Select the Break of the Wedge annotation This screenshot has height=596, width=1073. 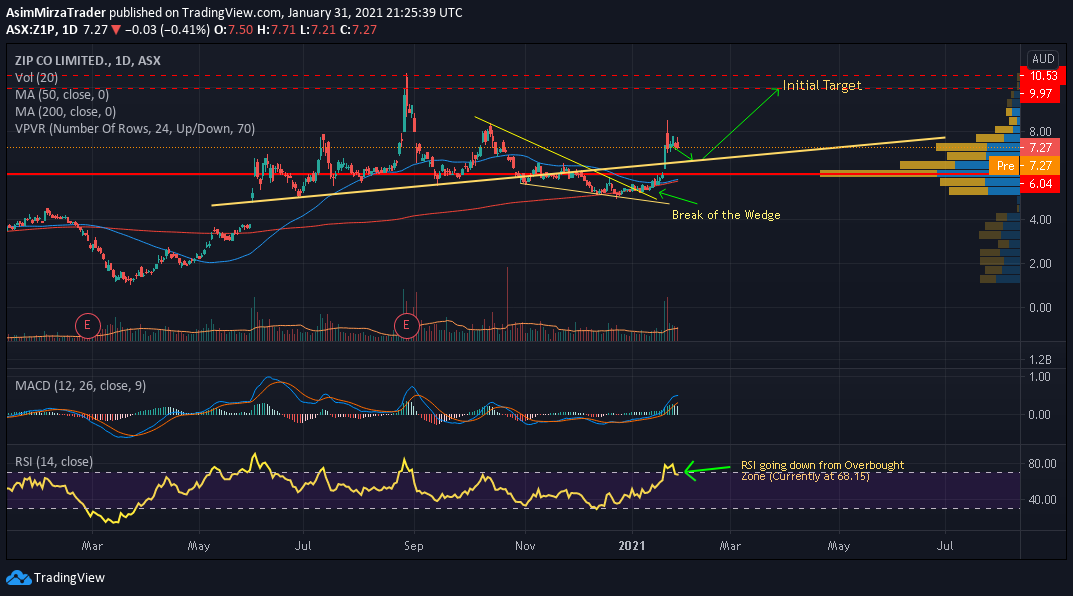click(x=726, y=215)
